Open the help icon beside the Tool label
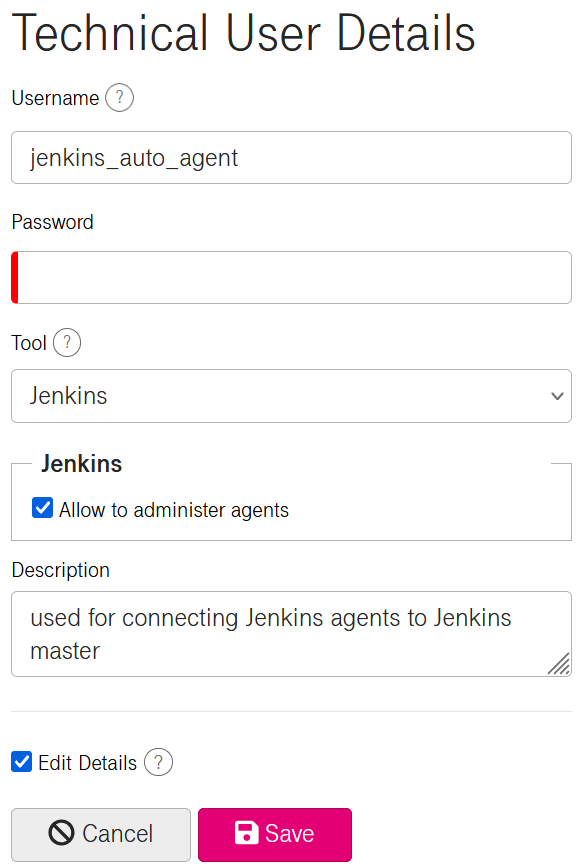This screenshot has height=867, width=582. click(x=67, y=342)
